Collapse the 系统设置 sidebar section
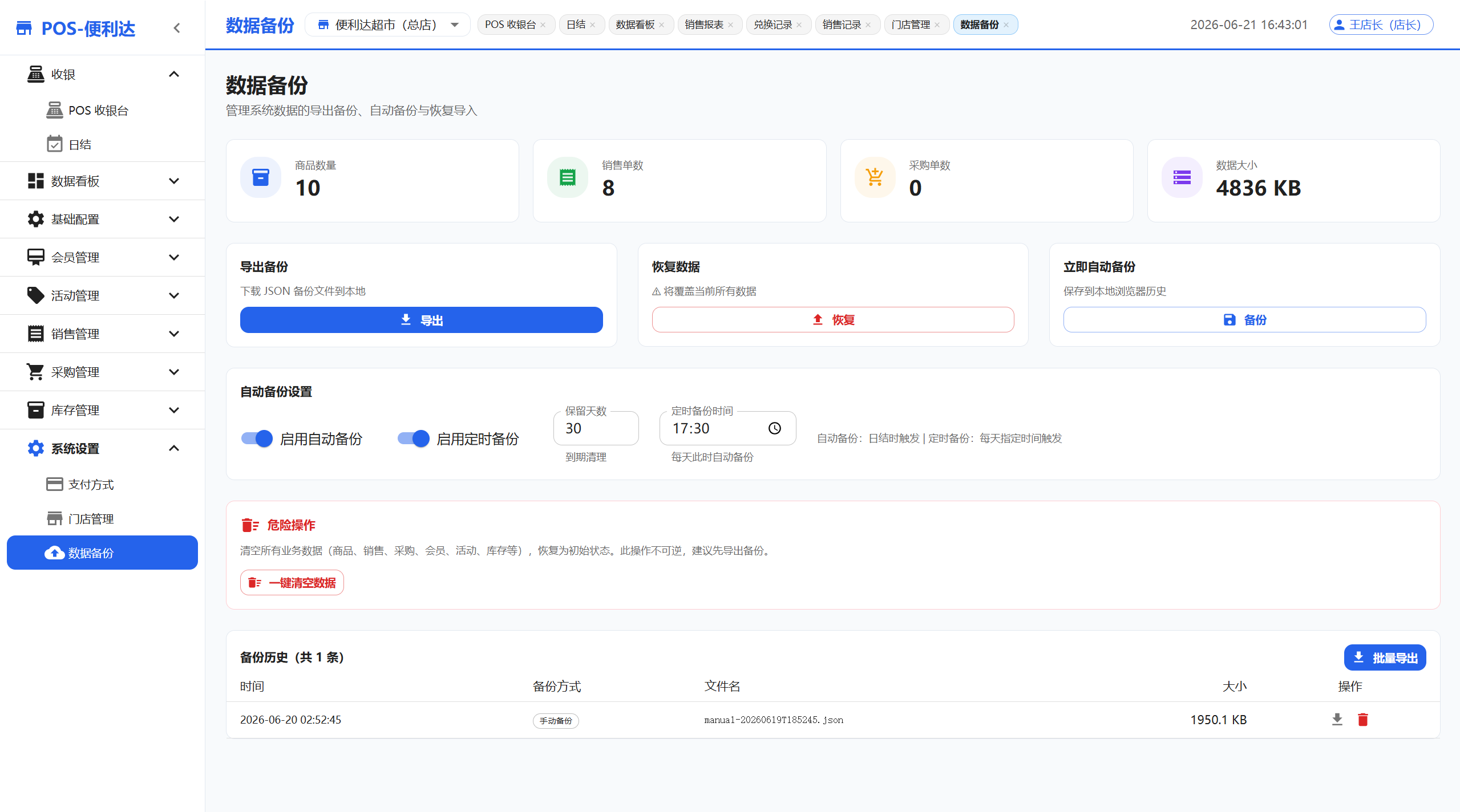The image size is (1460, 812). [103, 449]
